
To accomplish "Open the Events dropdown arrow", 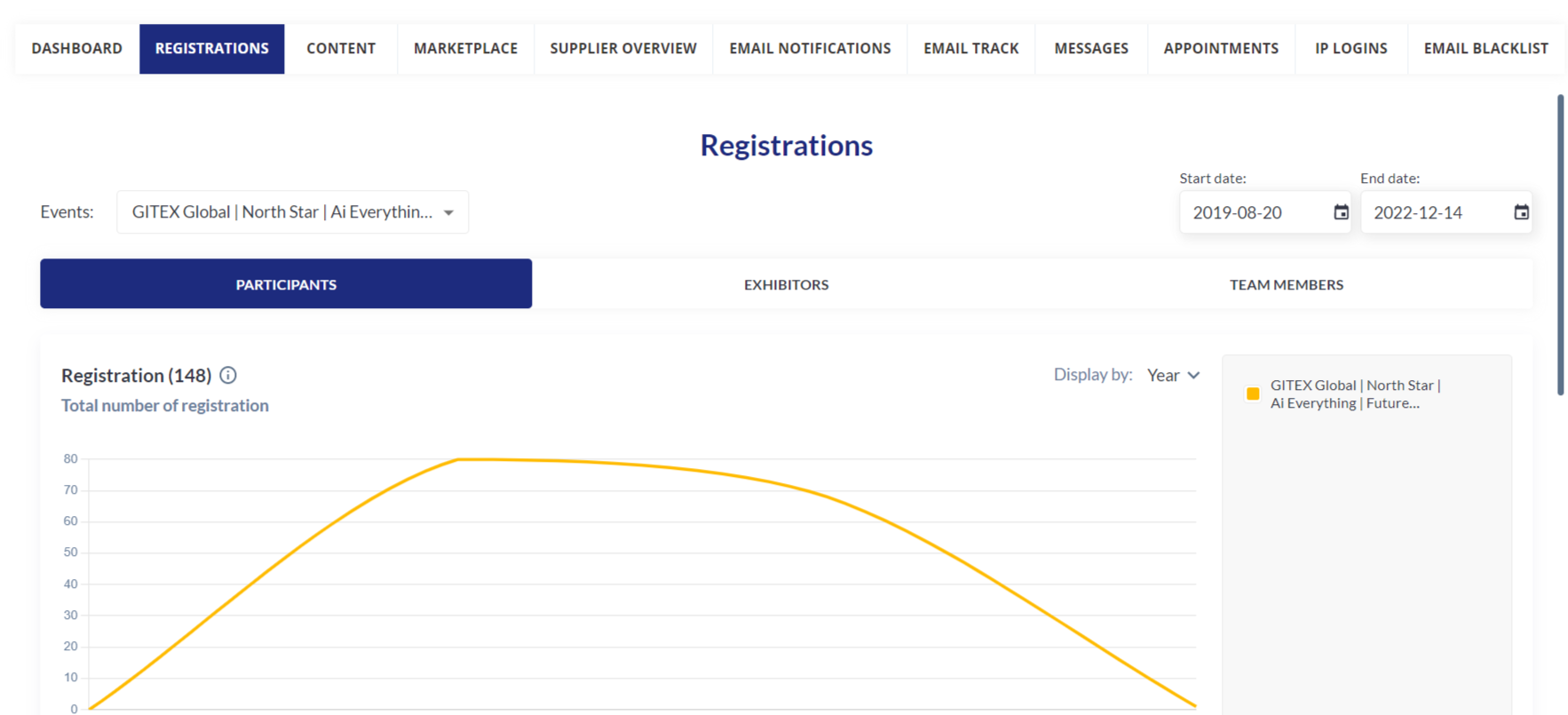I will click(448, 212).
